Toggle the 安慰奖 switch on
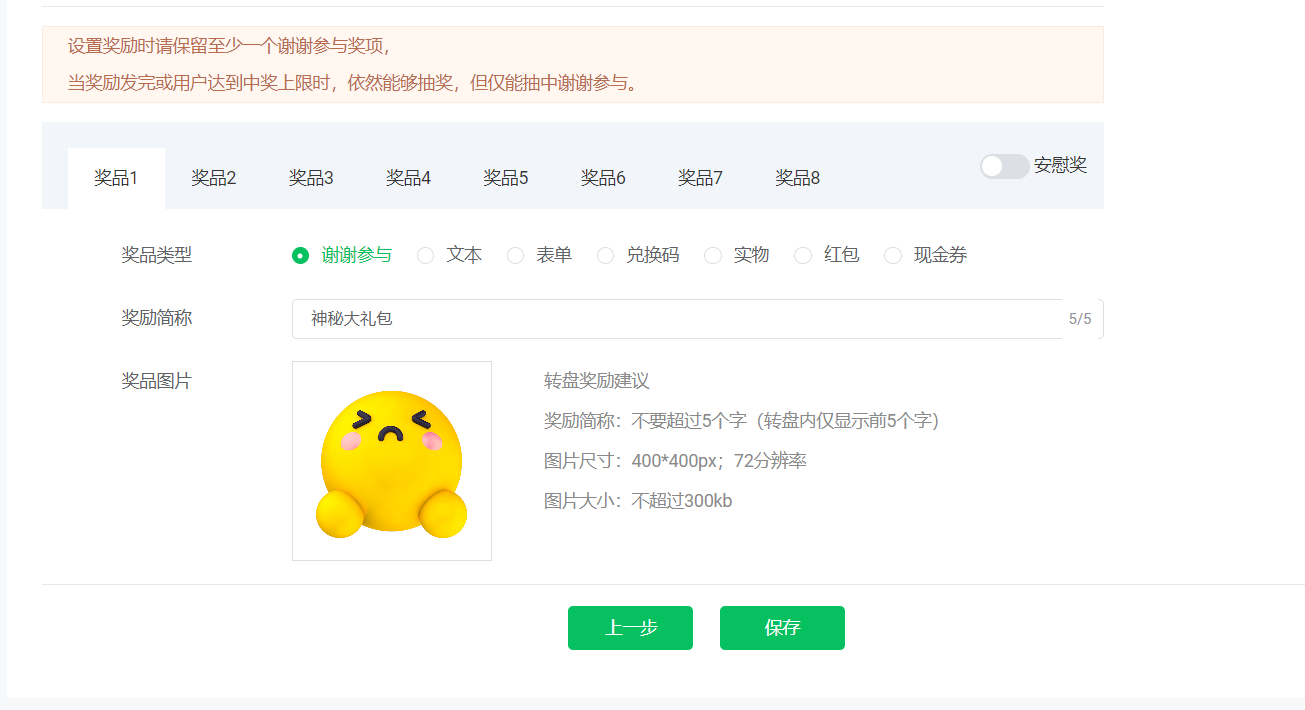1305x710 pixels. coord(1004,166)
